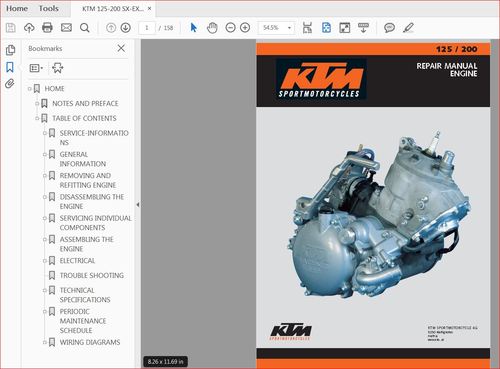
Task: Click the new bookmark icon
Action: tap(58, 68)
